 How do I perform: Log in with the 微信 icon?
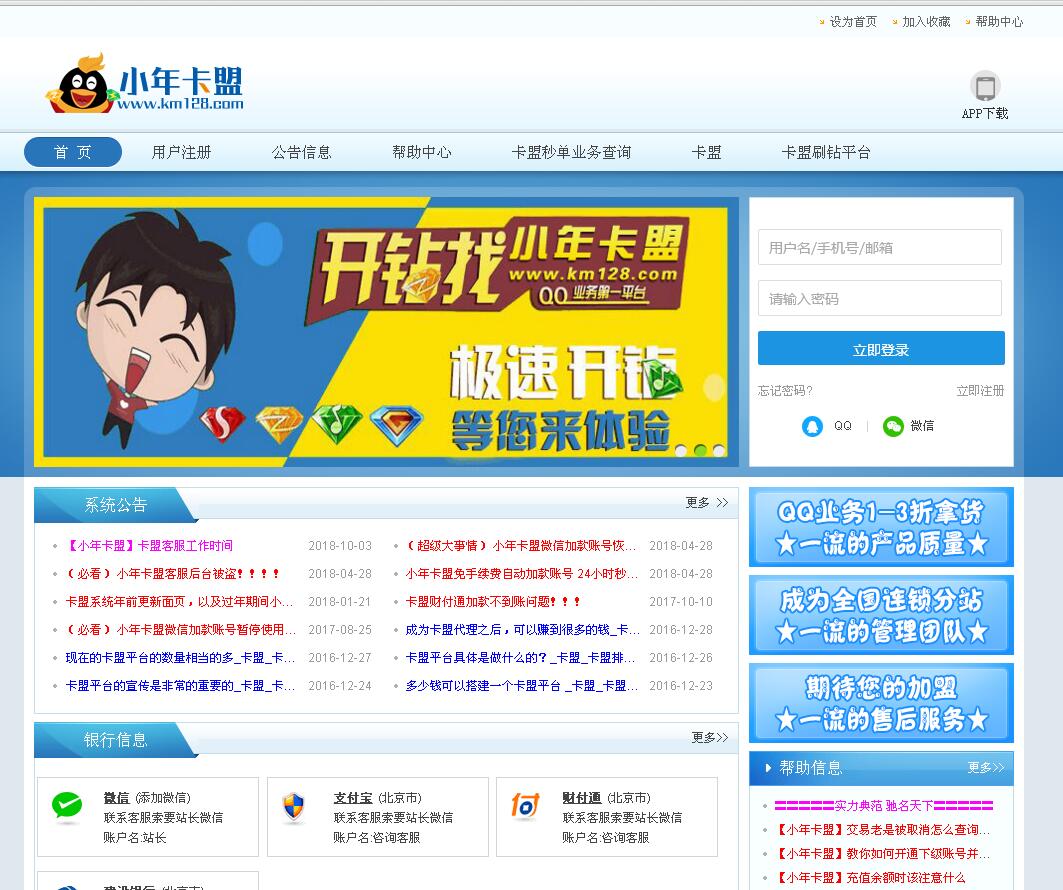point(894,426)
